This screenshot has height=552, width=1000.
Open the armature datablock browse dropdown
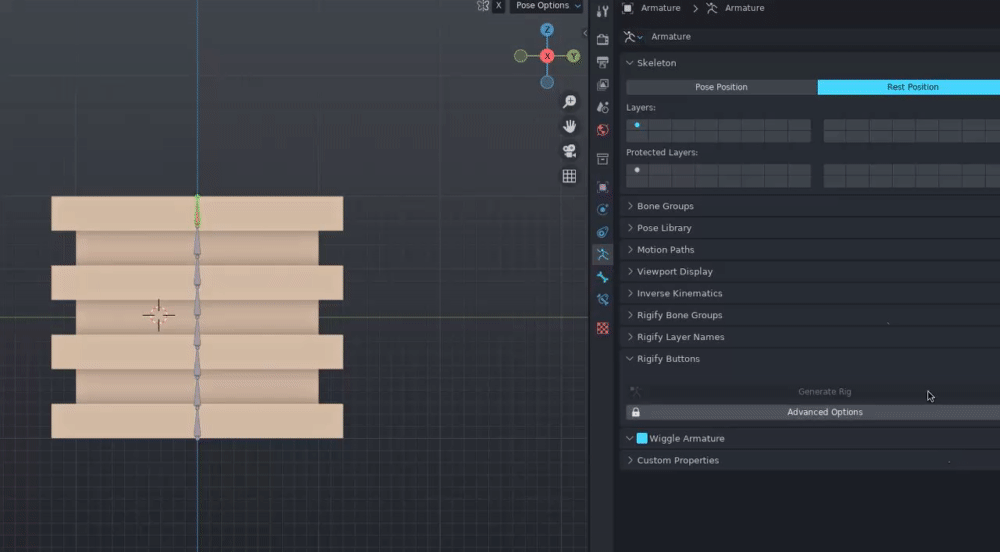click(633, 37)
